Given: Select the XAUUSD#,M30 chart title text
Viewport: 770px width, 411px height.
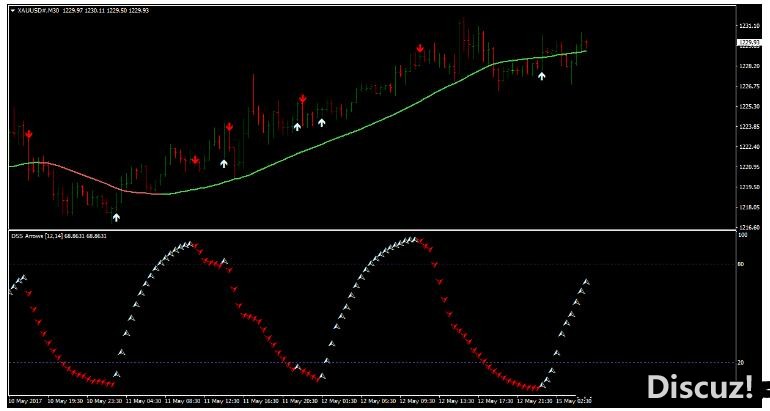Looking at the screenshot, I should pos(38,10).
